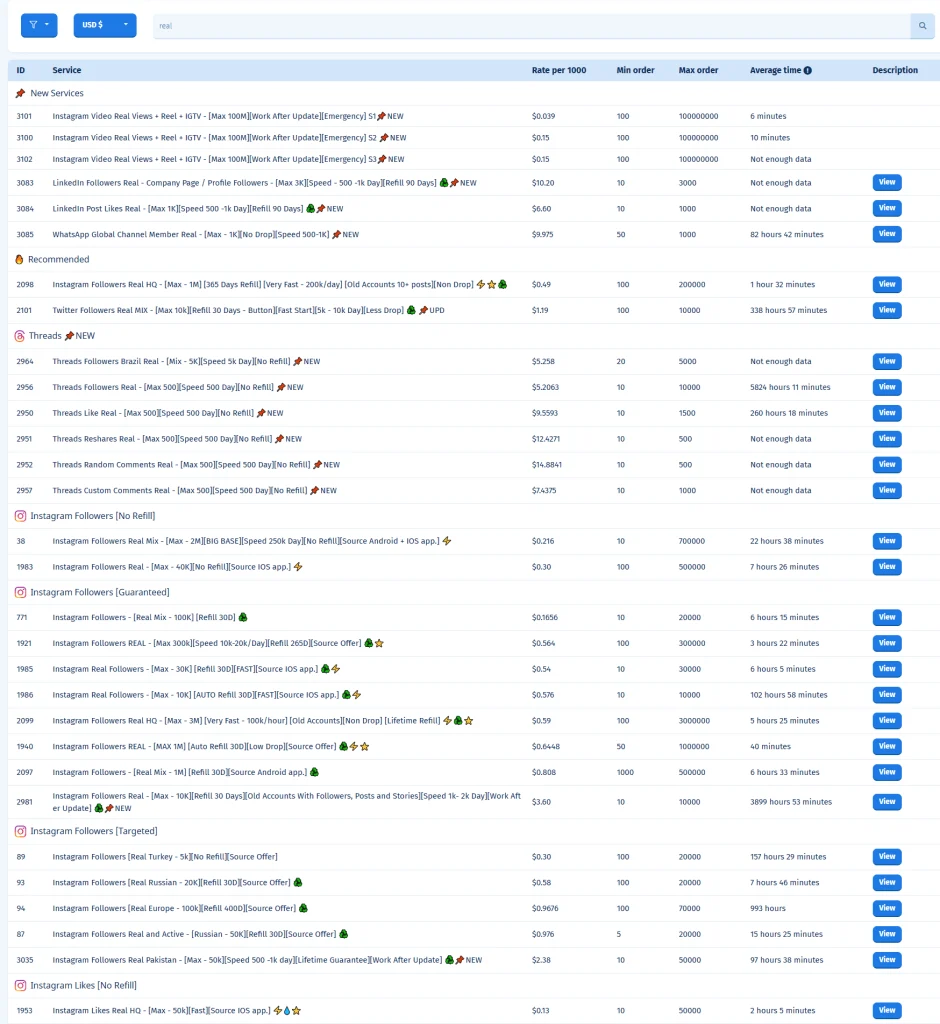Click '5824 hours 11 minutes' average time
The height and width of the screenshot is (1024, 940).
point(790,387)
